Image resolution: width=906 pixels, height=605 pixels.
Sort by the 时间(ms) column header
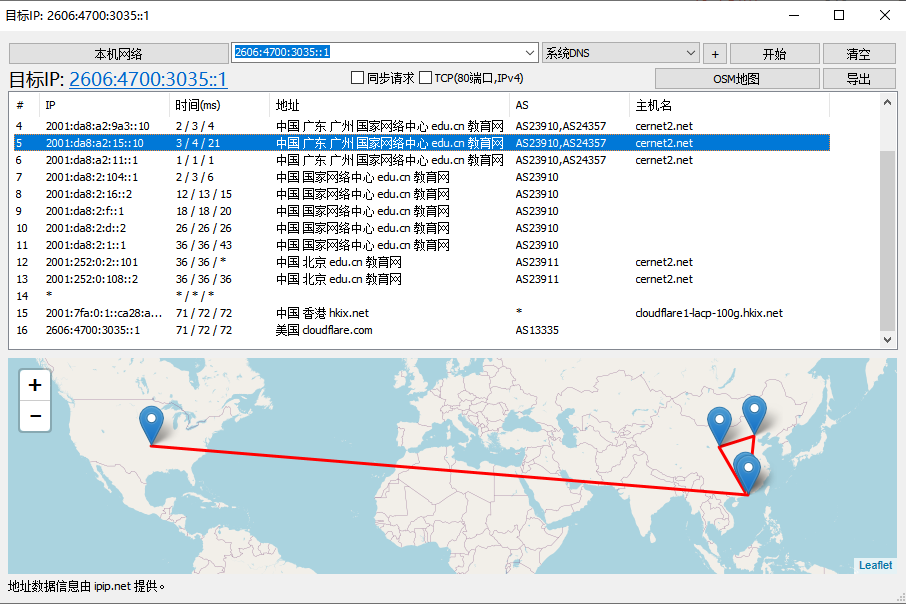point(197,105)
